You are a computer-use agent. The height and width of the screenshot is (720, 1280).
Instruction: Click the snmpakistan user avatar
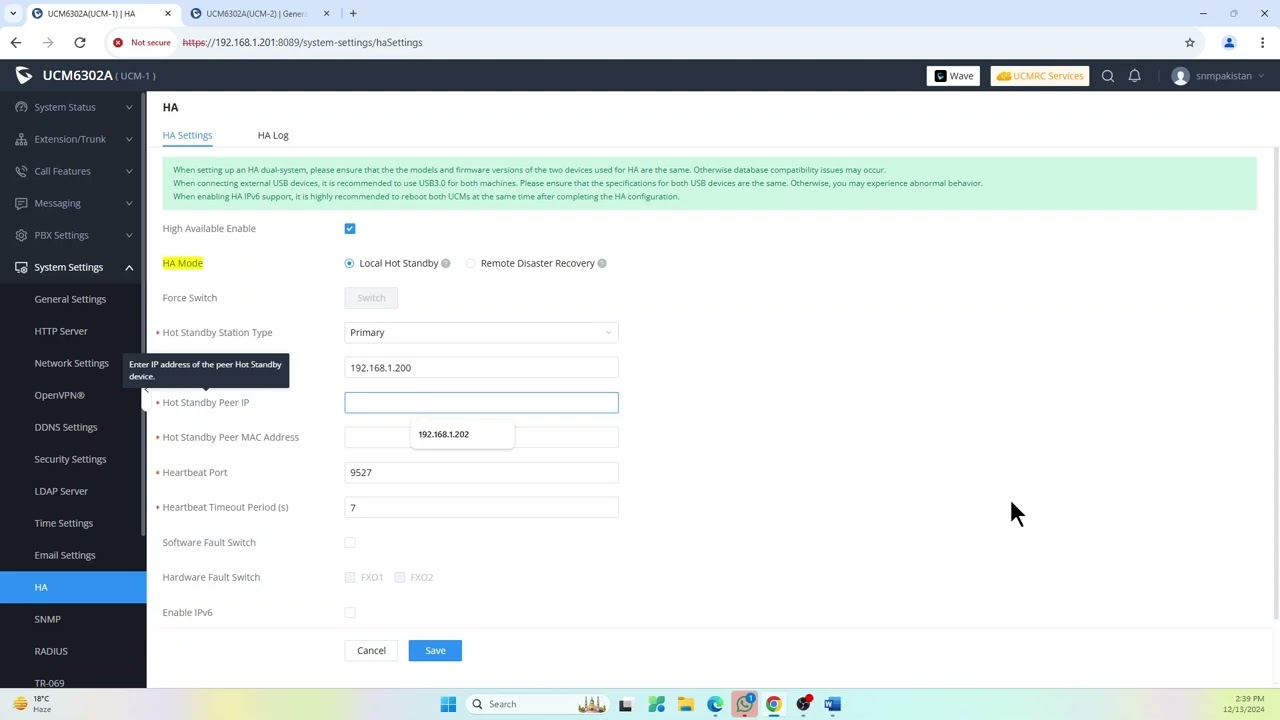tap(1181, 76)
